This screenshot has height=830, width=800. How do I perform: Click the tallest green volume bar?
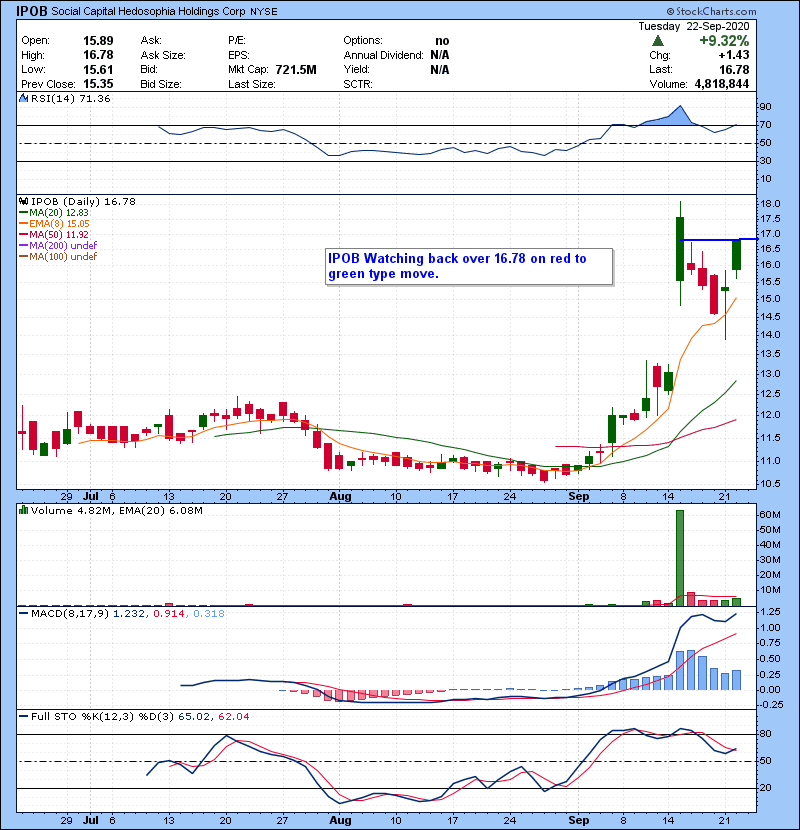(680, 558)
